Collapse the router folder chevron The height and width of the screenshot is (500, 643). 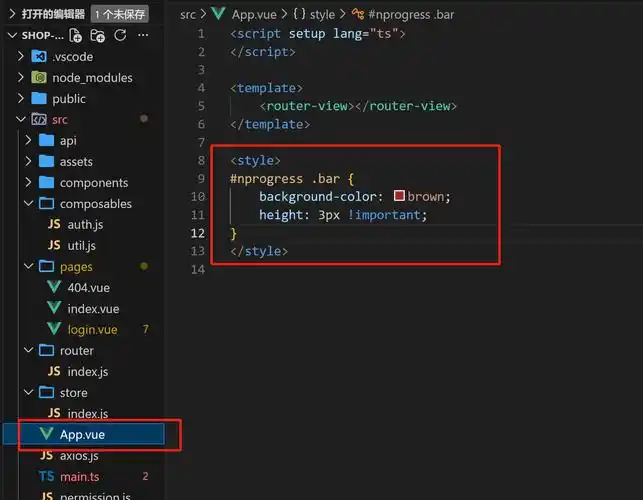point(28,350)
